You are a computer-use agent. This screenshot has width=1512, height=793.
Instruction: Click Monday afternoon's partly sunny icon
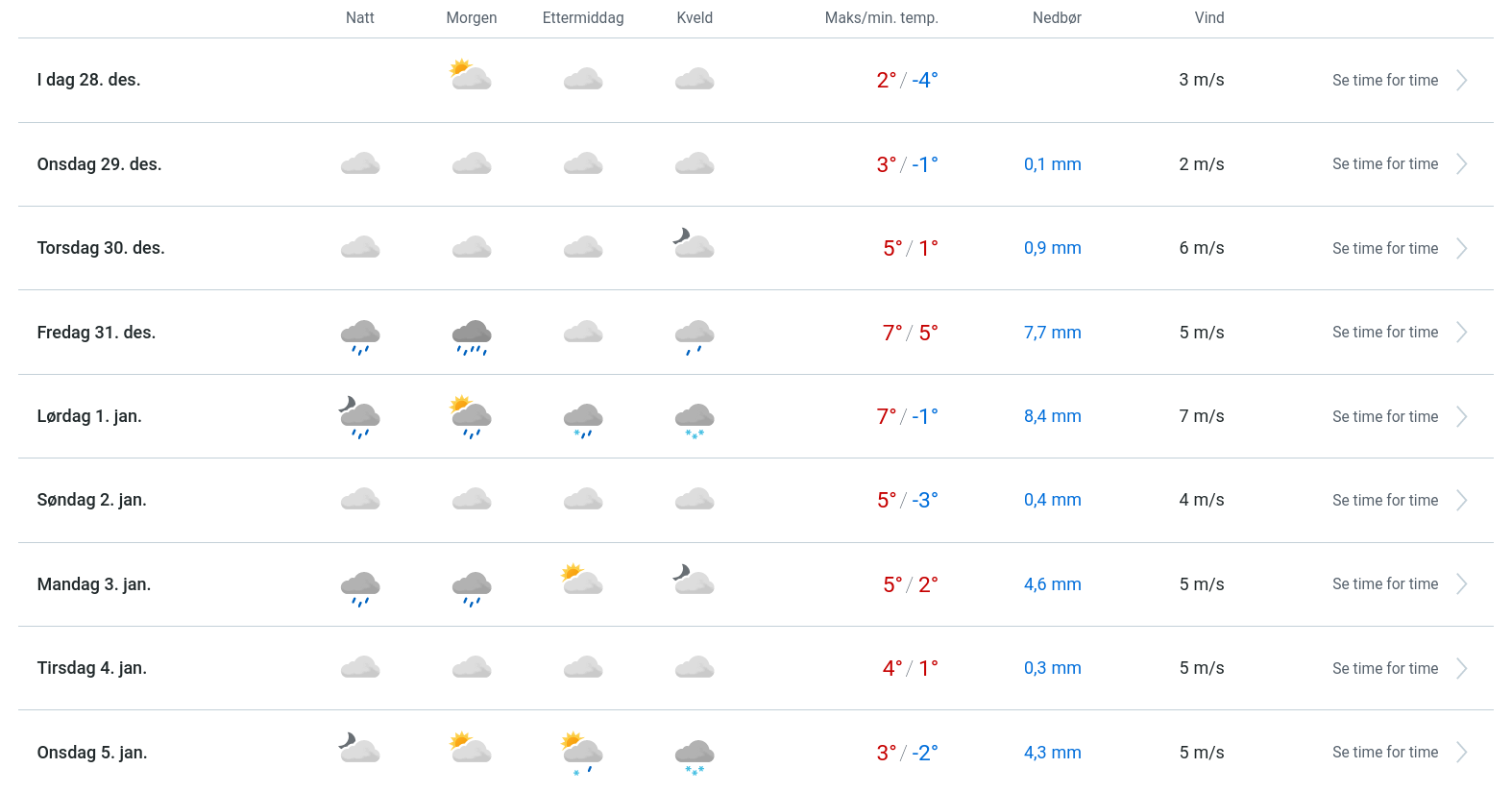tap(582, 580)
